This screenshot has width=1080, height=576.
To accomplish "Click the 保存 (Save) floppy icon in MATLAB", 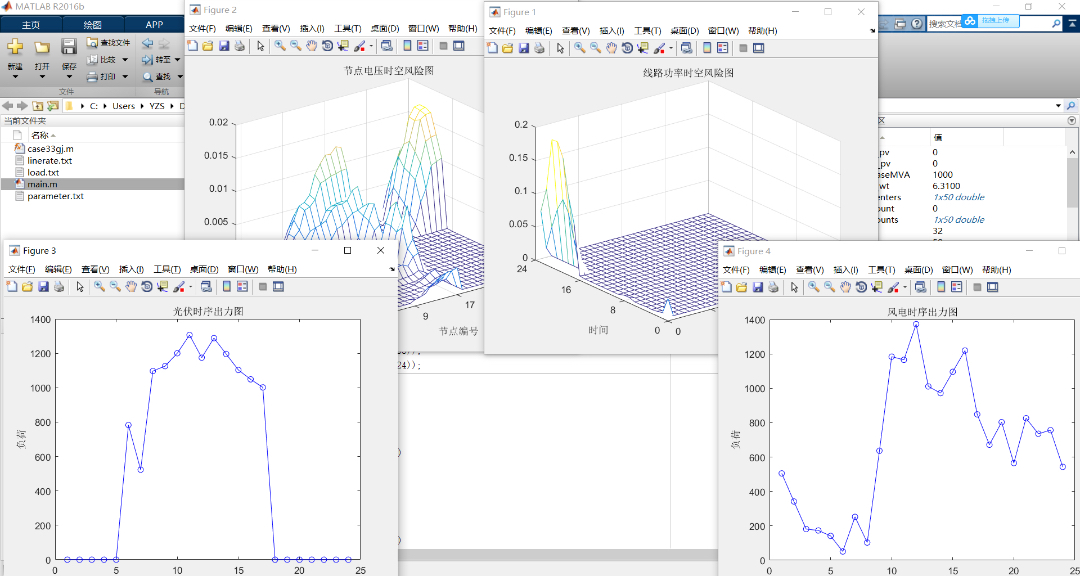I will 69,47.
